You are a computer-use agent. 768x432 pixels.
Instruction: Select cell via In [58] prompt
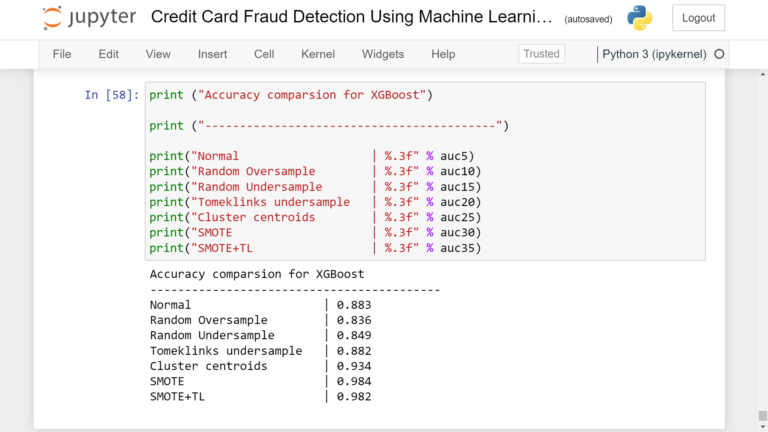click(112, 95)
